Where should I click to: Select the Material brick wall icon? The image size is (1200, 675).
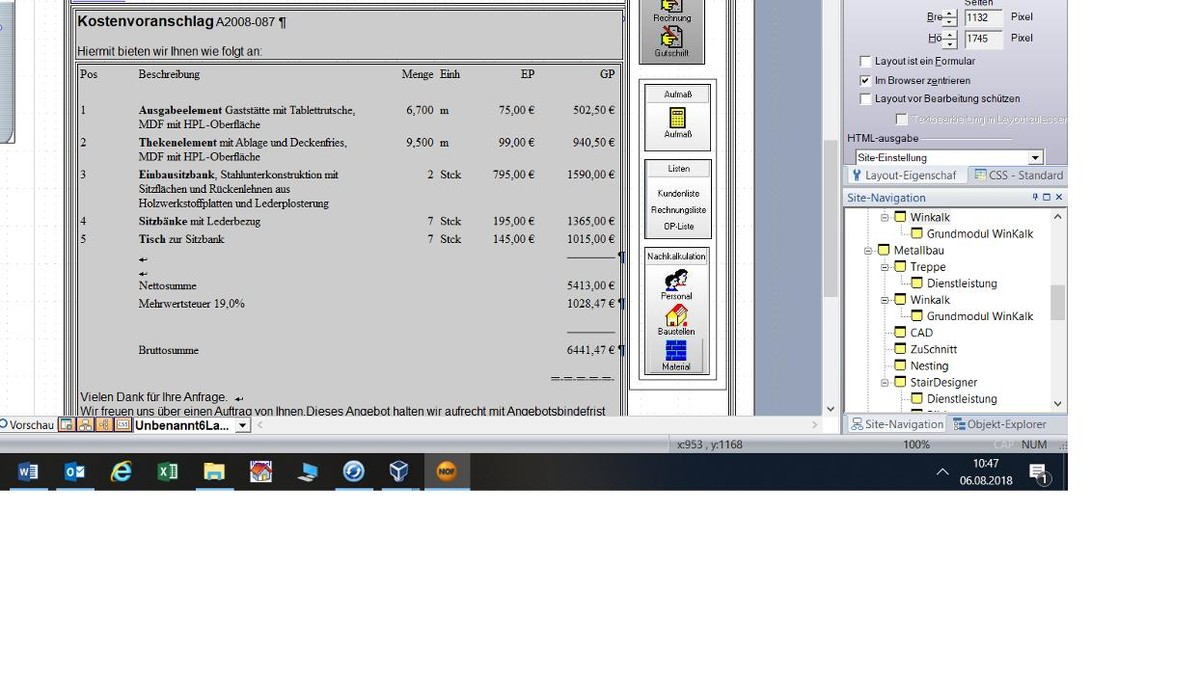tap(676, 353)
